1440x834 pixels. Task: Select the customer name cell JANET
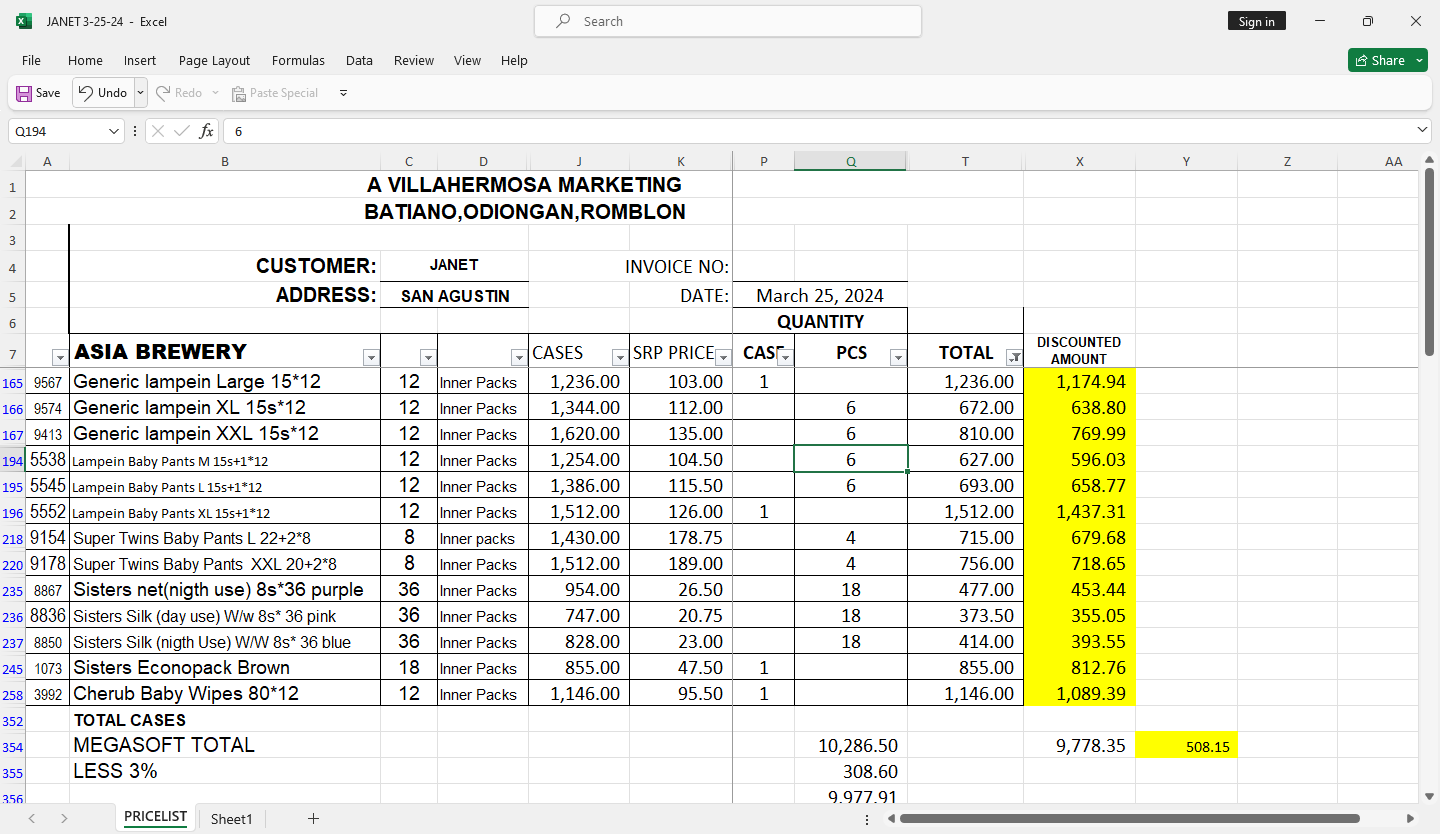pyautogui.click(x=454, y=265)
